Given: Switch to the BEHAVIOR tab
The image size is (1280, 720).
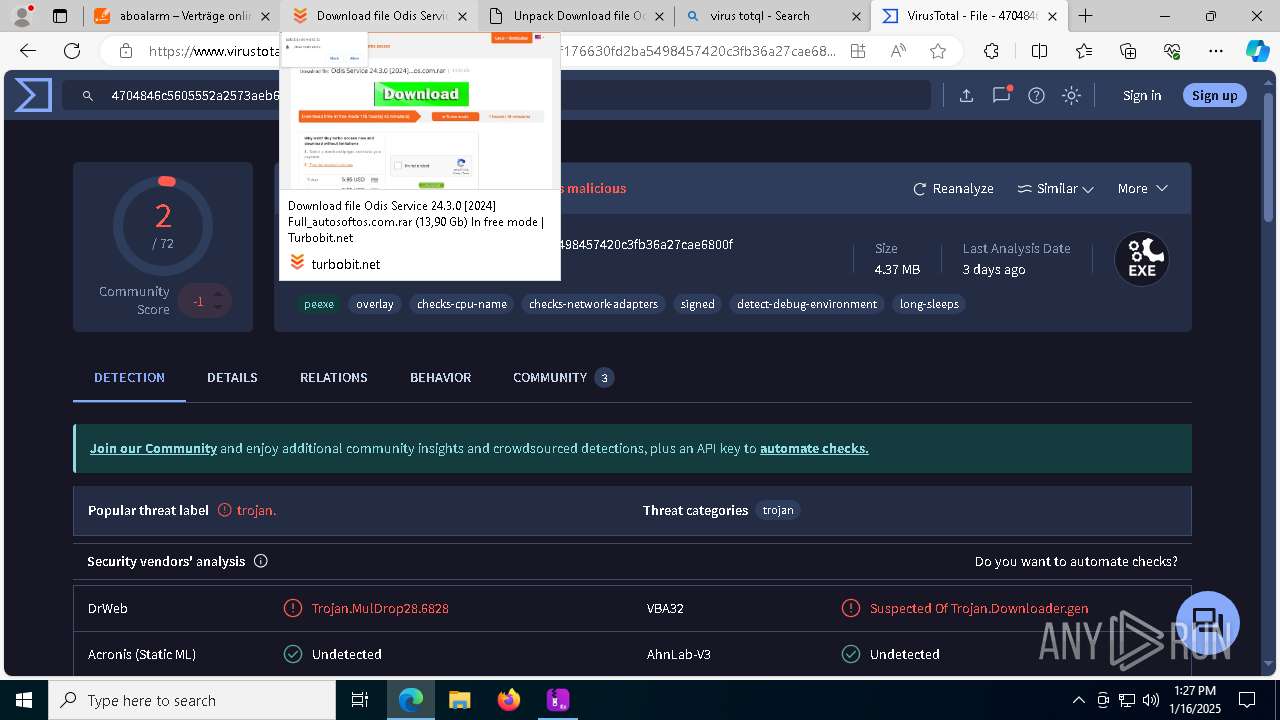Looking at the screenshot, I should [440, 377].
